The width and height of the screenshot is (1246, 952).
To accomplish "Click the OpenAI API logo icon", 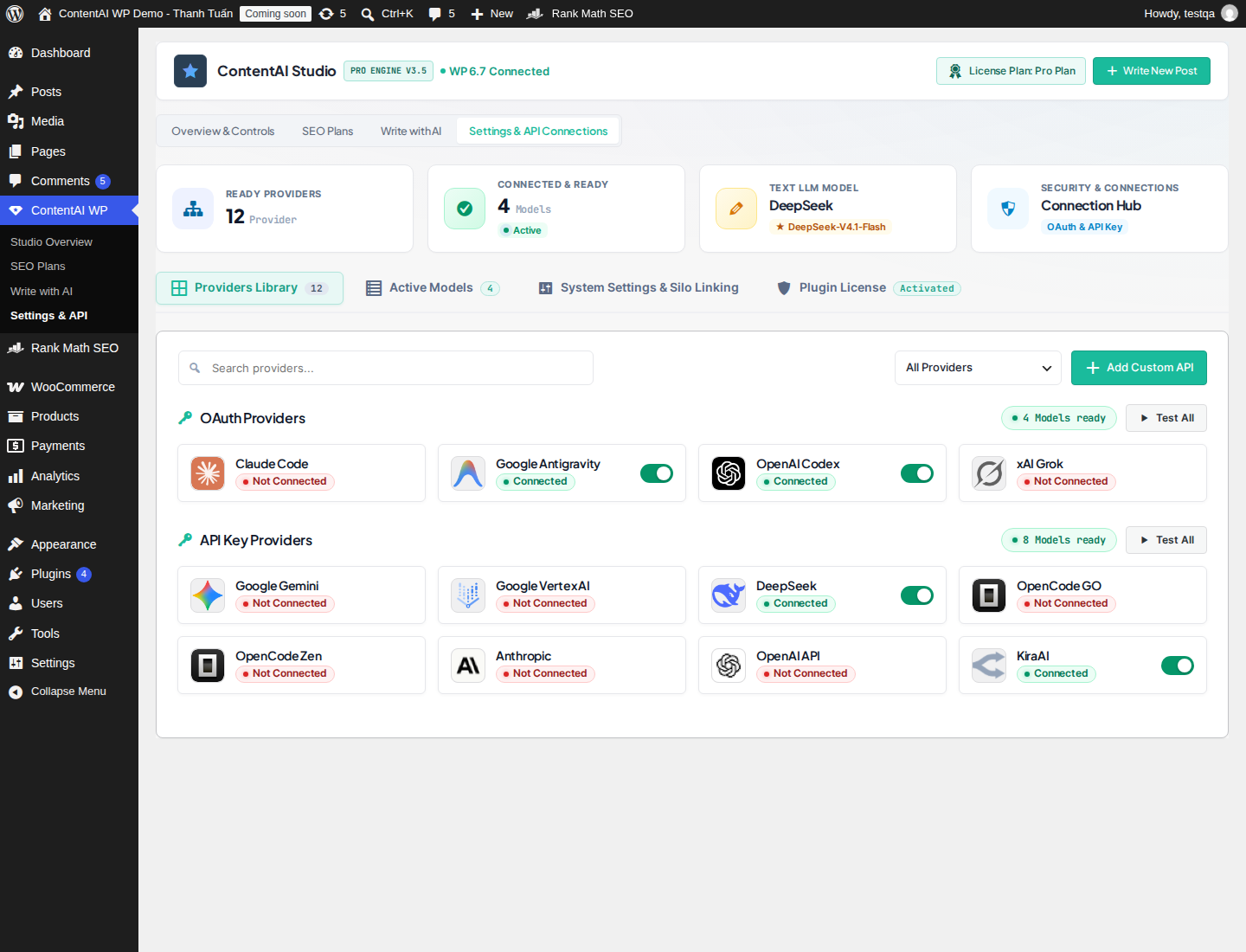I will pos(729,666).
